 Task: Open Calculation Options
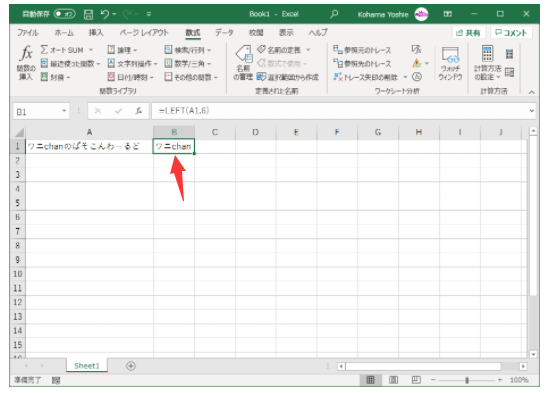click(487, 63)
